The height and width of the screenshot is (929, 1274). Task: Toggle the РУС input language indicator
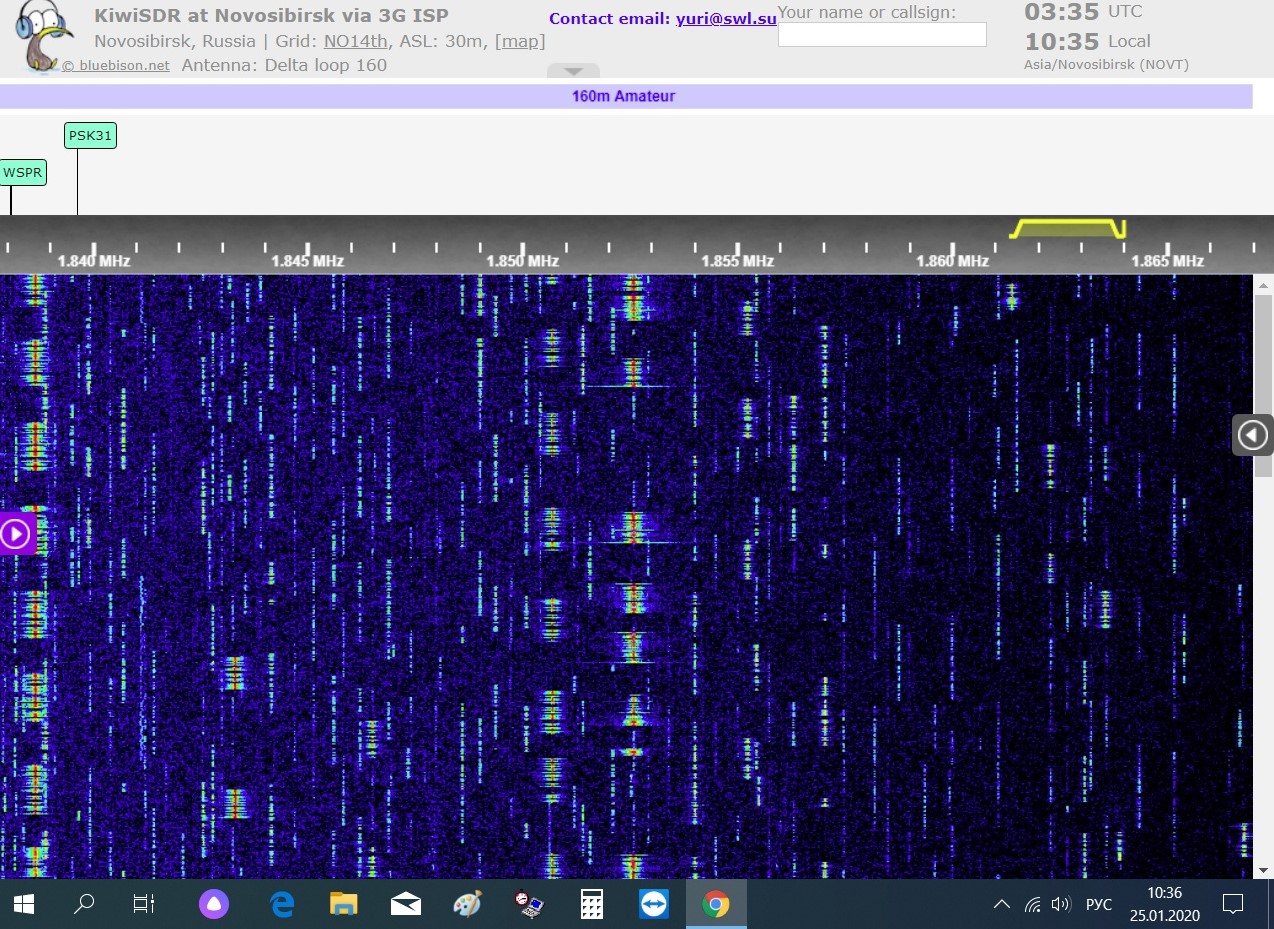point(1098,905)
